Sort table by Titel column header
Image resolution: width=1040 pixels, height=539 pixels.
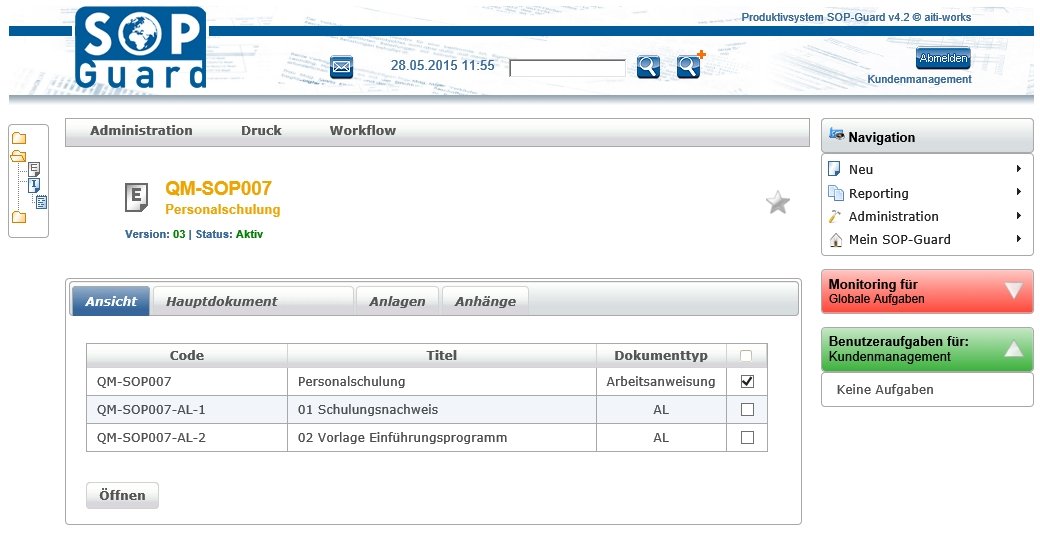442,355
